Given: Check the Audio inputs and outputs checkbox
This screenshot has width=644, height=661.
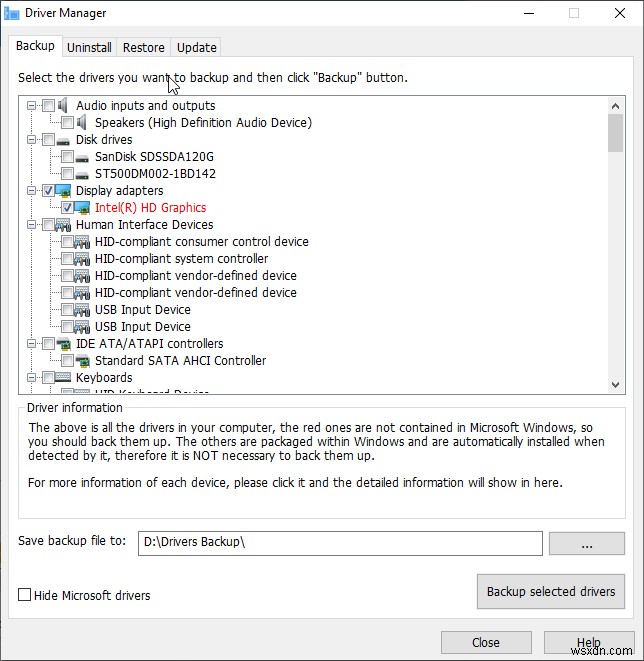Looking at the screenshot, I should pos(48,105).
